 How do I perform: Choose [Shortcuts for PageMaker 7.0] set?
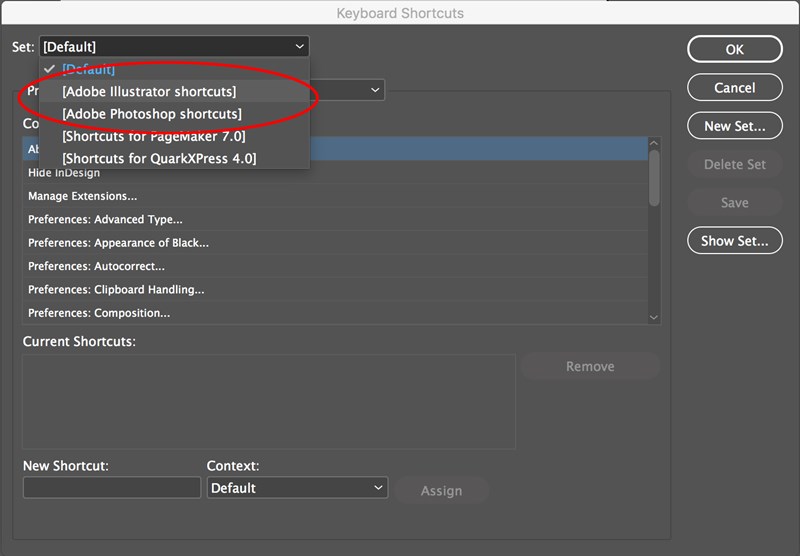click(x=174, y=136)
